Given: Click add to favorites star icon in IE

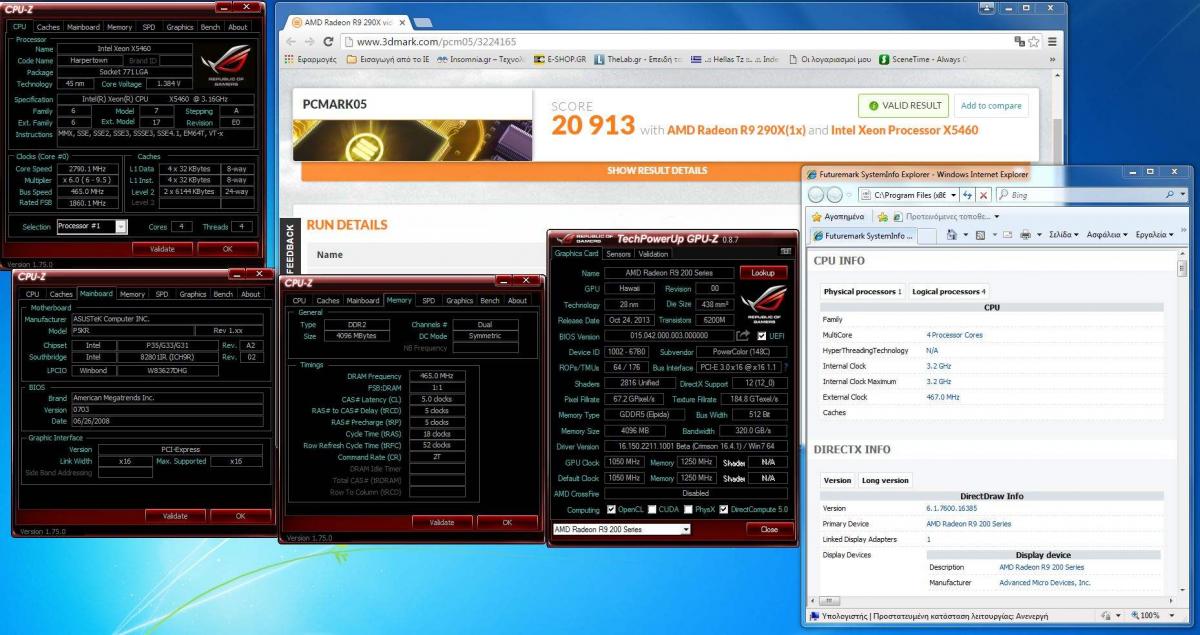Looking at the screenshot, I should point(883,216).
